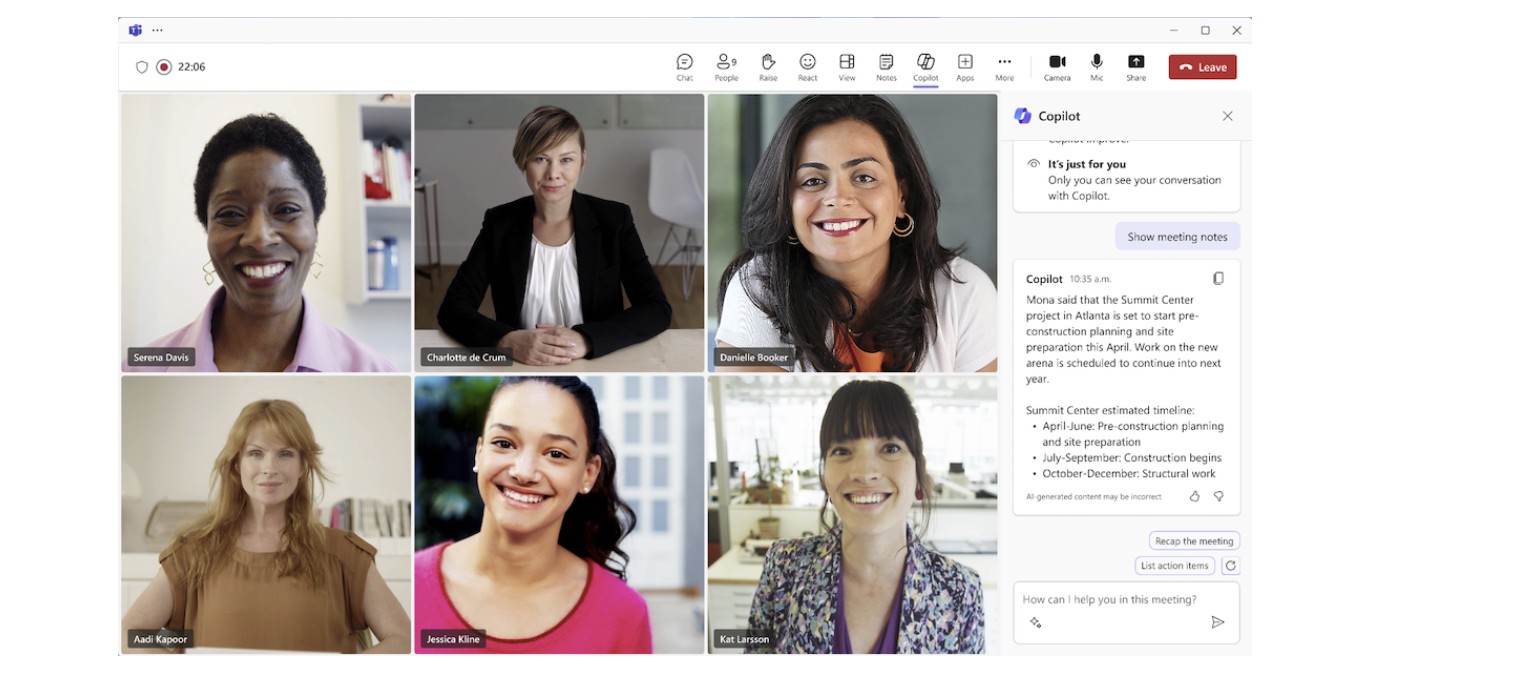Open the ellipsis menu in title bar
1531x694 pixels.
click(157, 30)
